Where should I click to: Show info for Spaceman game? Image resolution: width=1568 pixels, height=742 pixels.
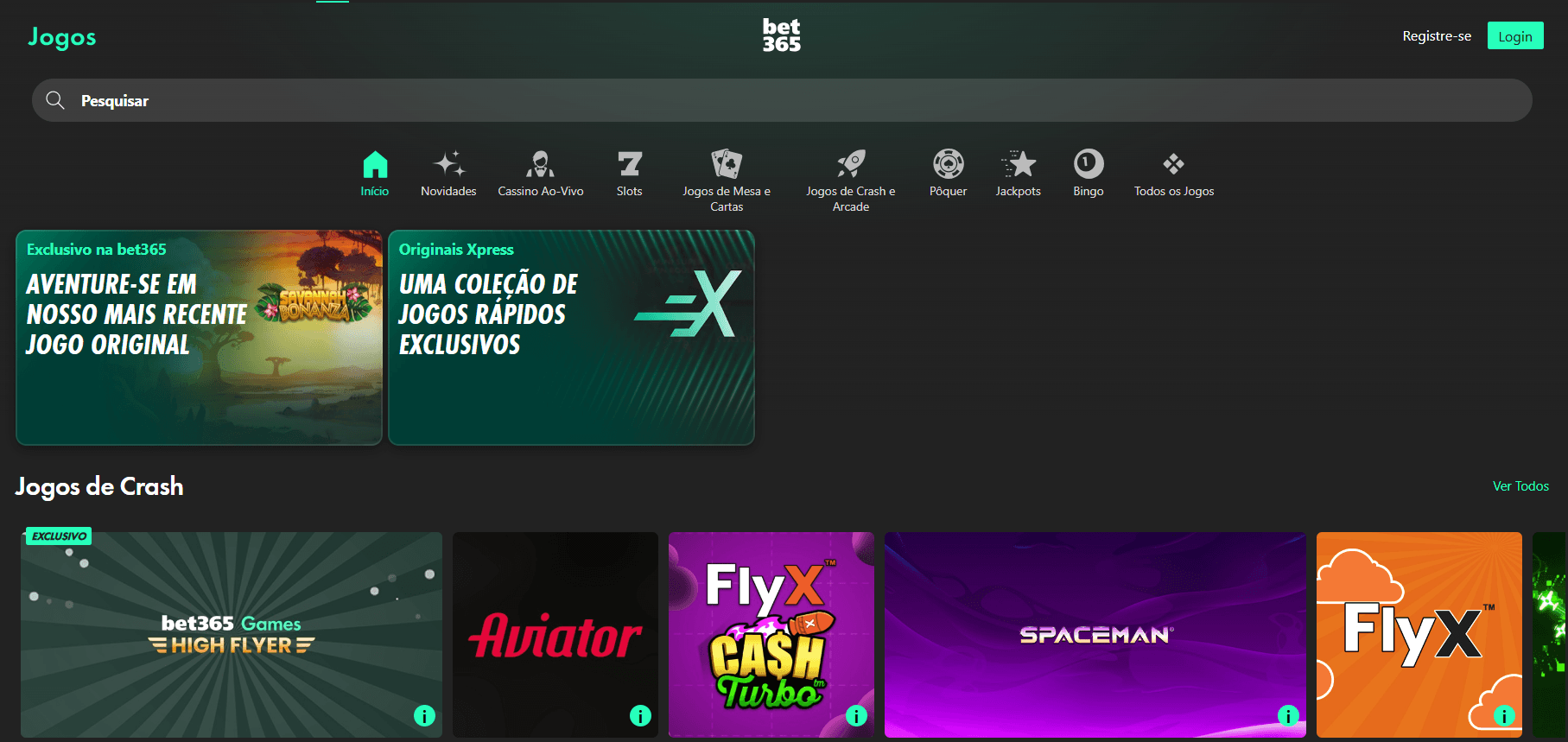pos(1288,715)
